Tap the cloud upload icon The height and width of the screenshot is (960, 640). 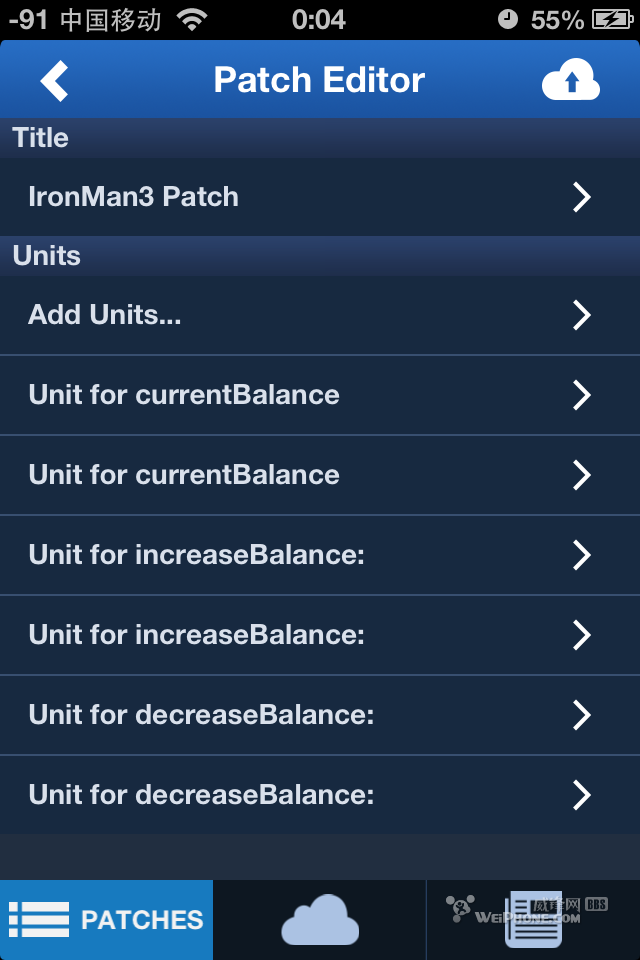(570, 81)
